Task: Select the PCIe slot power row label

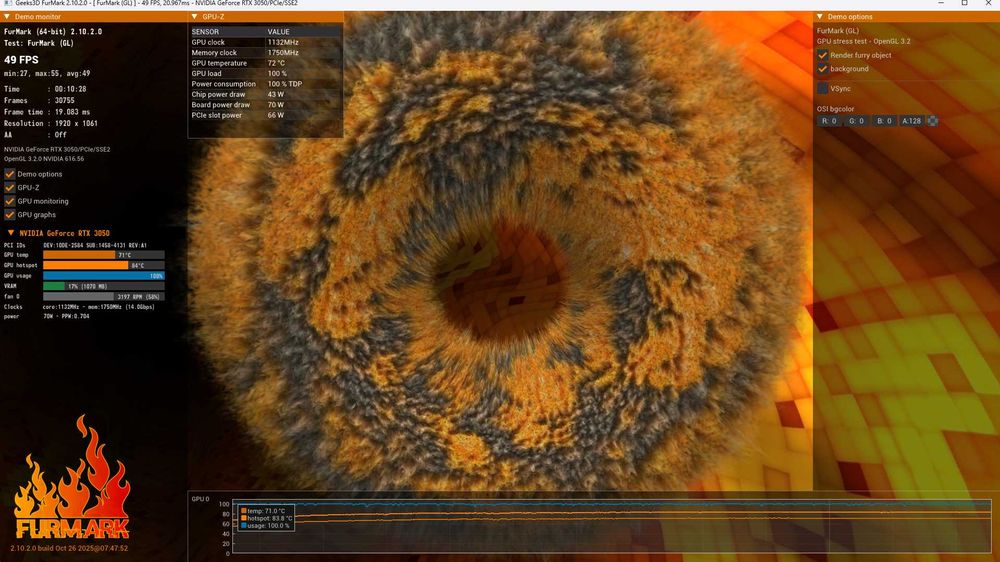Action: [x=216, y=115]
